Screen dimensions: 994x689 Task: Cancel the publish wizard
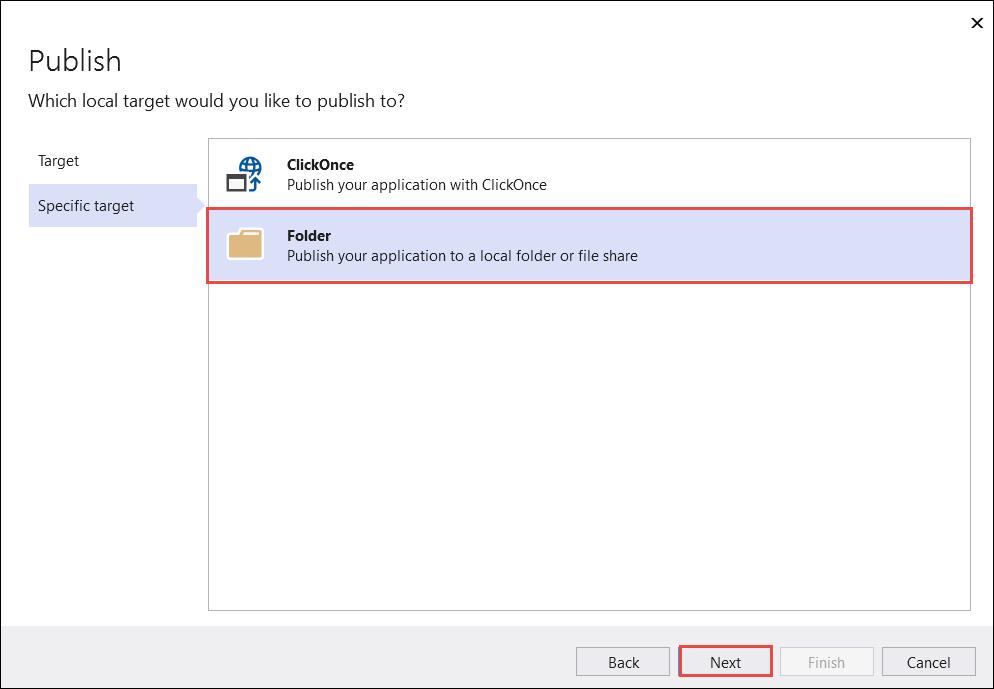[x=928, y=662]
